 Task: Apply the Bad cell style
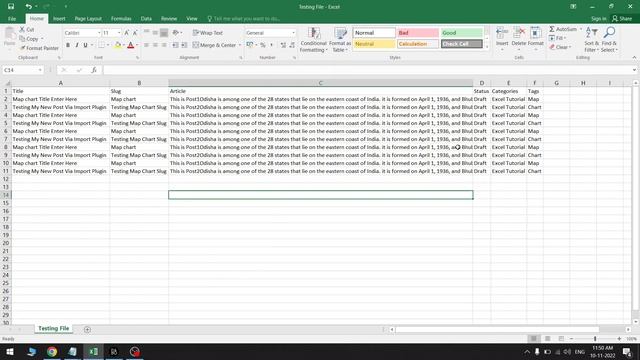418,33
